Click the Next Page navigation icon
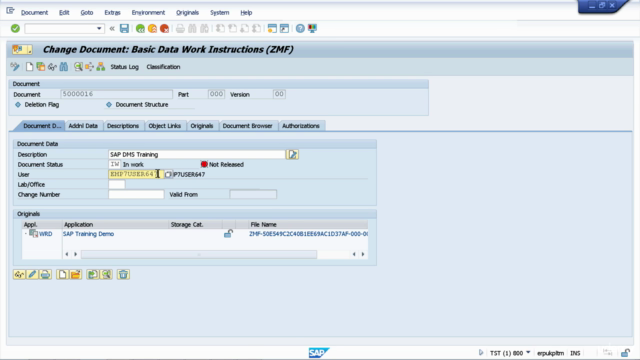The width and height of the screenshot is (640, 360). [x=244, y=28]
